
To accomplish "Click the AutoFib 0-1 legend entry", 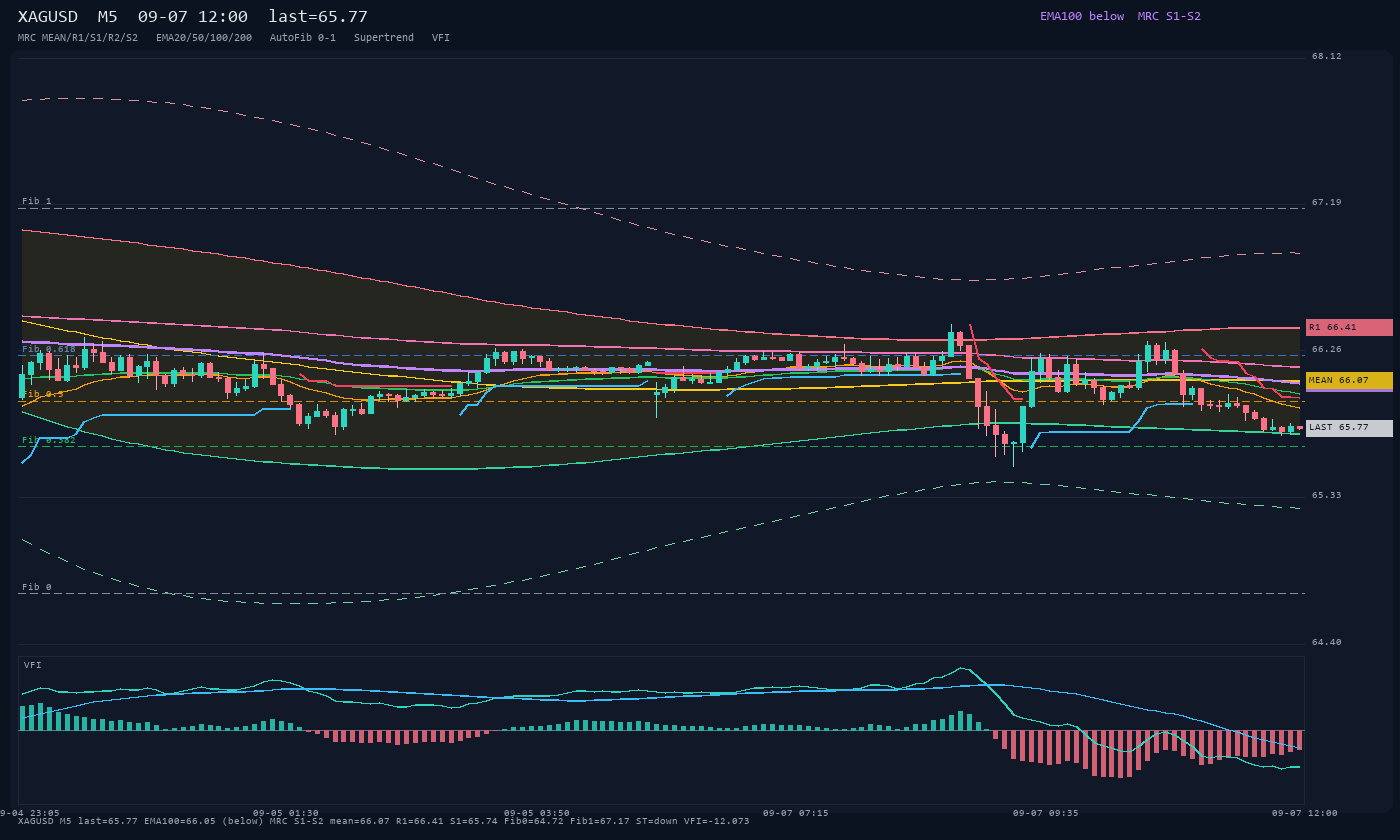I will pyautogui.click(x=303, y=38).
